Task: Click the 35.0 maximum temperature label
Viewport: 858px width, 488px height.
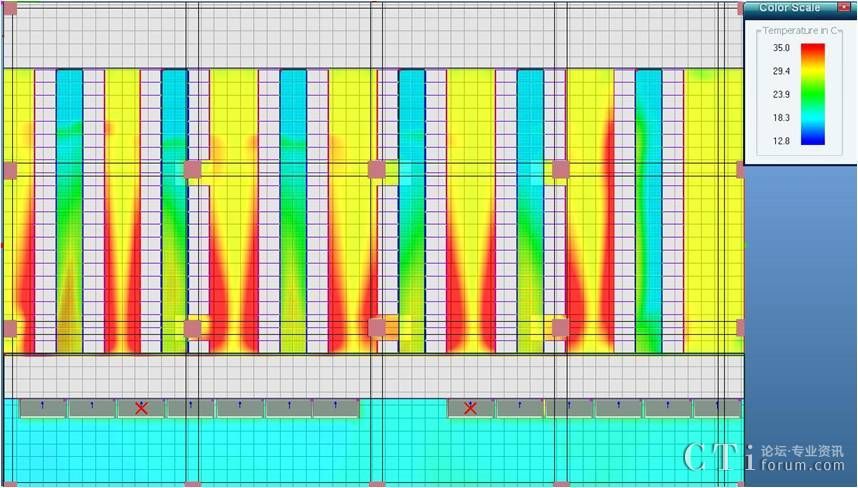Action: point(781,48)
